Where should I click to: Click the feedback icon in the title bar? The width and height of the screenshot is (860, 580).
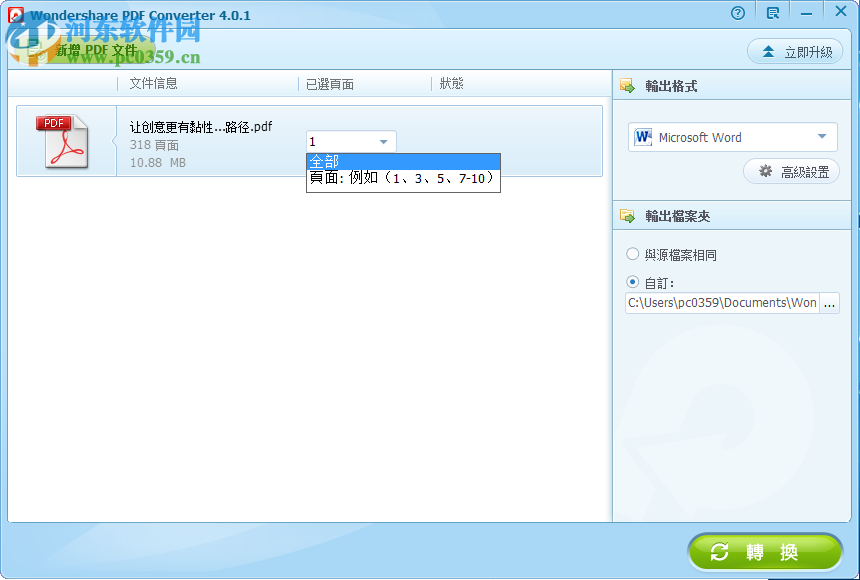(x=772, y=12)
